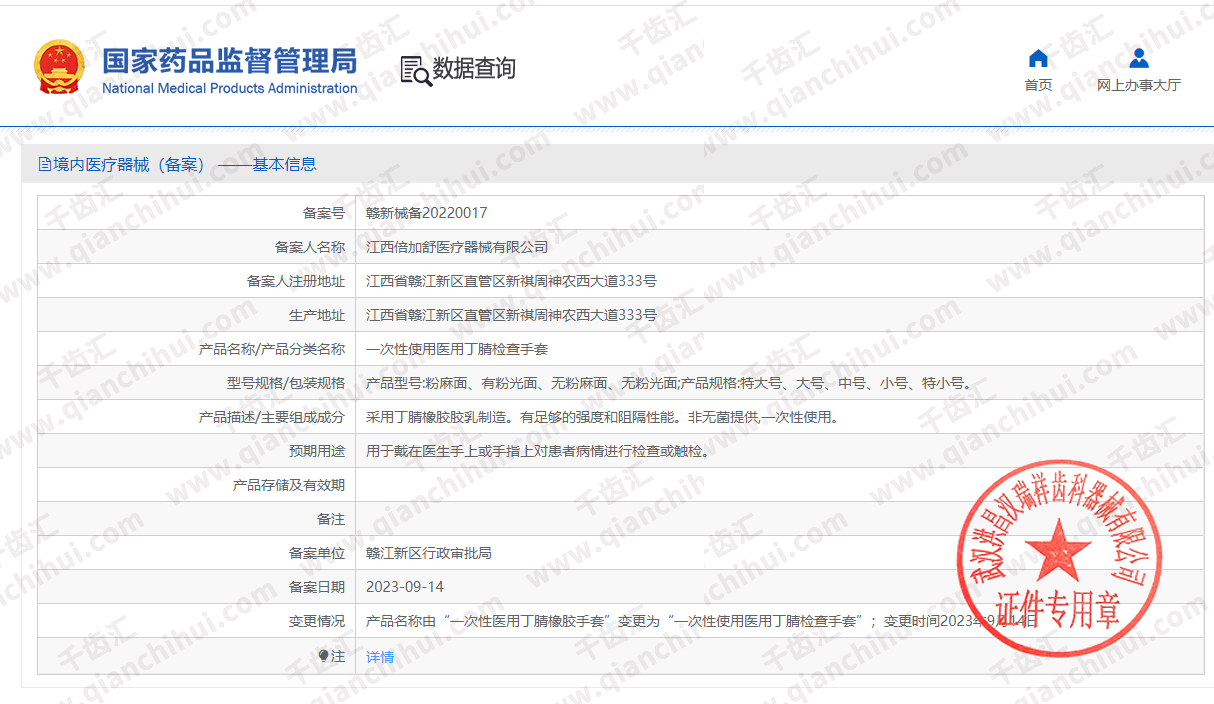The width and height of the screenshot is (1214, 704).
Task: Click the house-shaped home icon
Action: click(1038, 58)
